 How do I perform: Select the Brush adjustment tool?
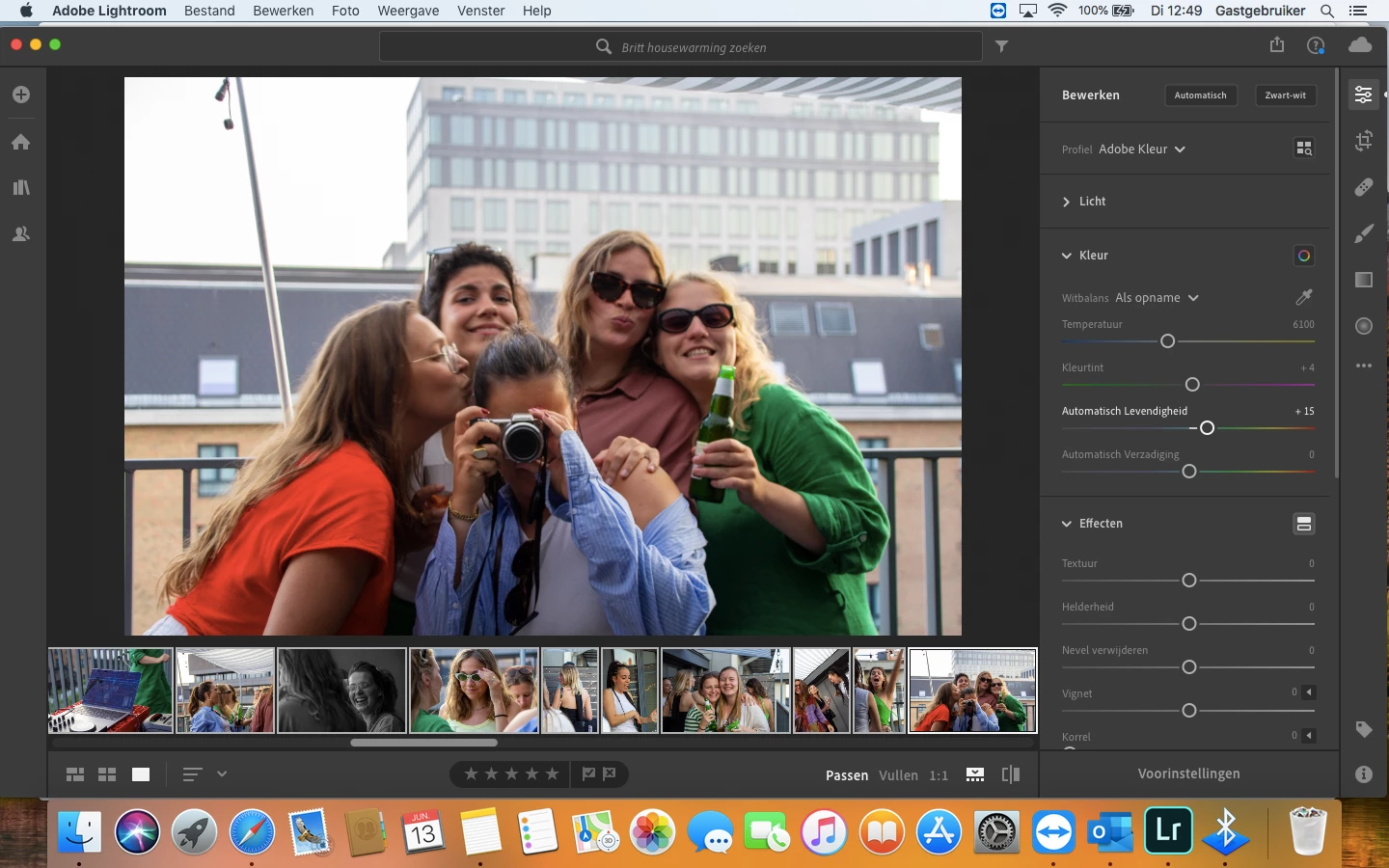pos(1363,233)
